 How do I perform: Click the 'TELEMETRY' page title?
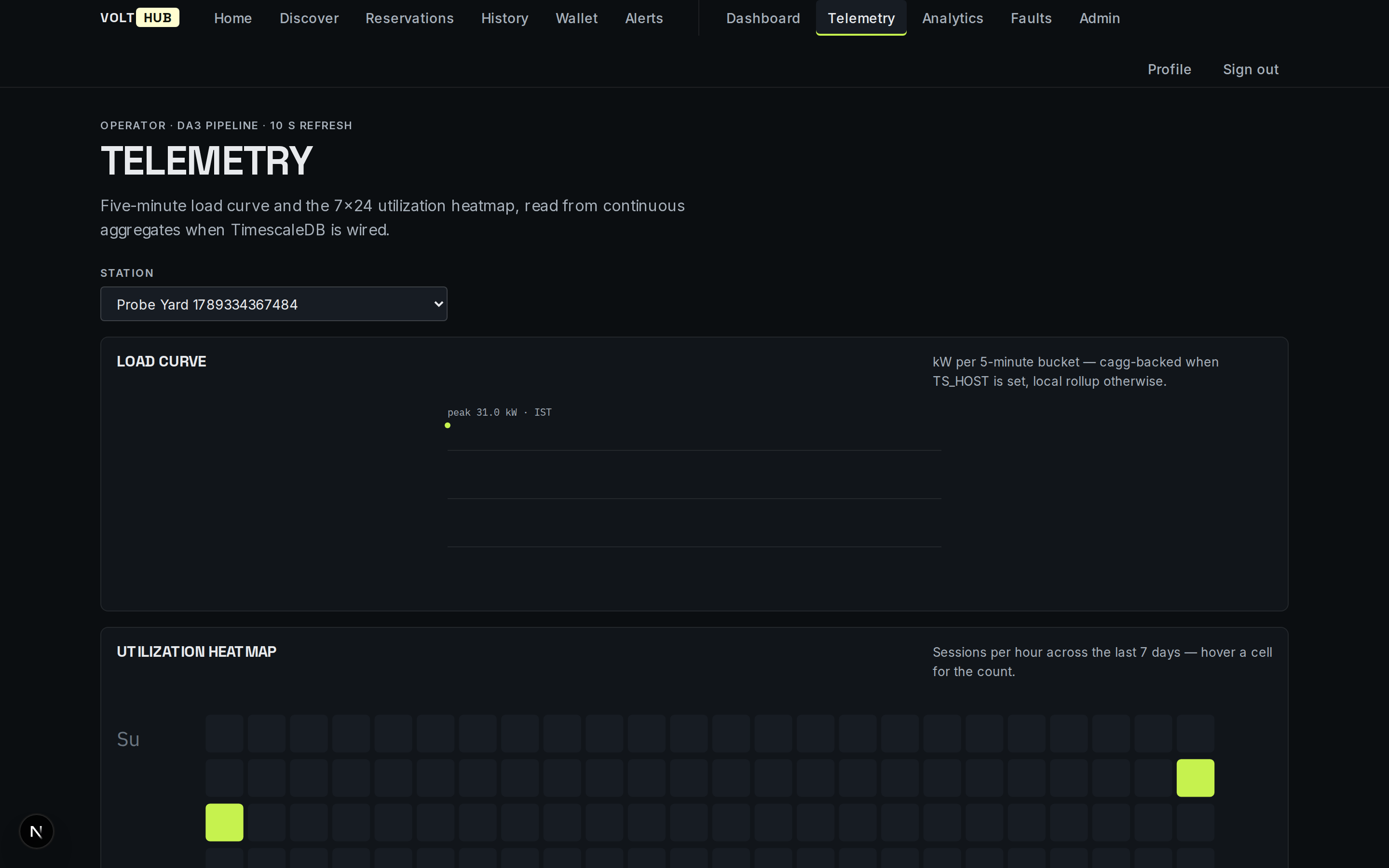click(x=206, y=161)
